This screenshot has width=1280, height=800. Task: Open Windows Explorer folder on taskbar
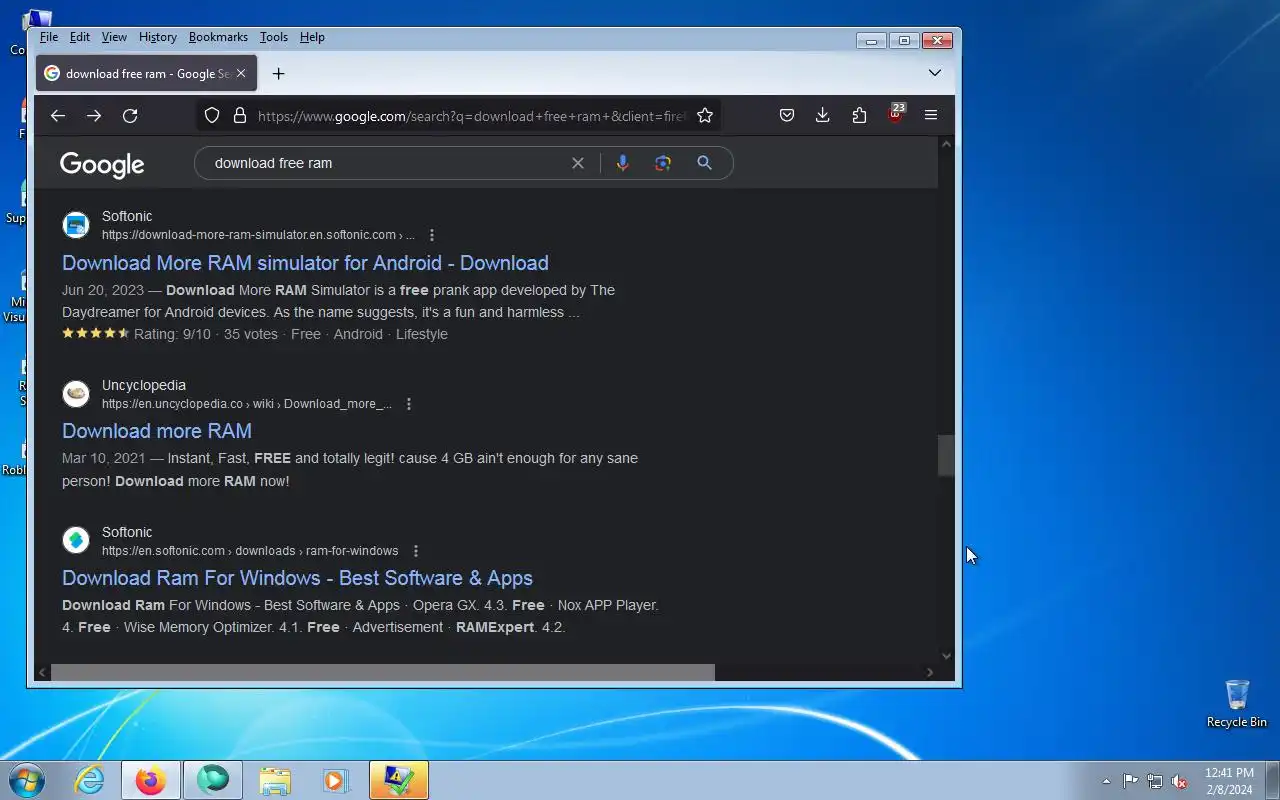click(275, 780)
